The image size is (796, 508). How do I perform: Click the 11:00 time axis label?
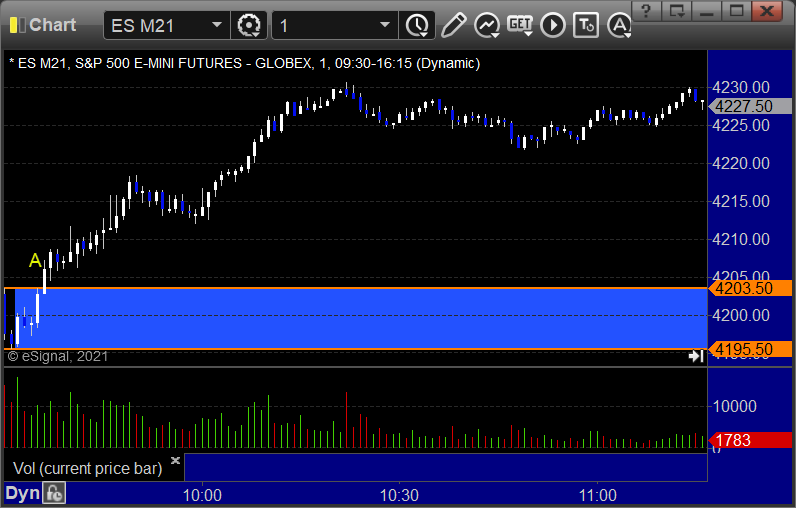coord(598,495)
